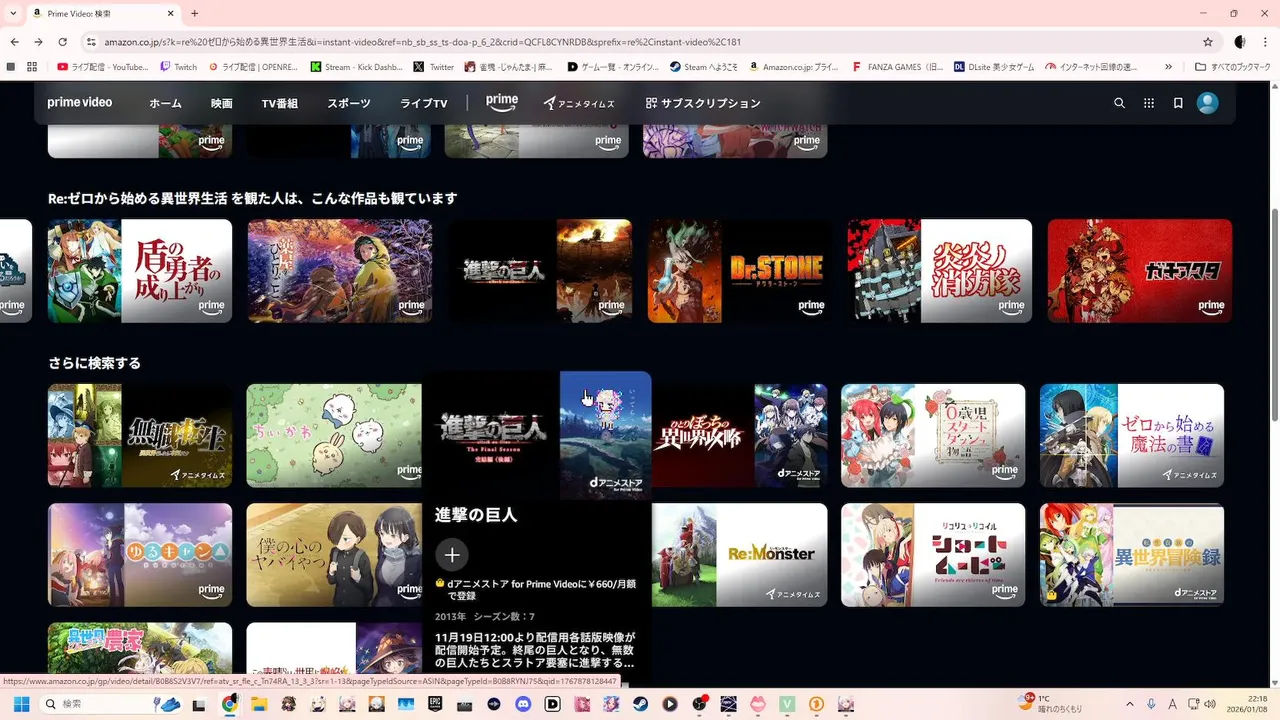Open the ガチアクタ thumbnail
1280x720 pixels.
pos(1140,271)
